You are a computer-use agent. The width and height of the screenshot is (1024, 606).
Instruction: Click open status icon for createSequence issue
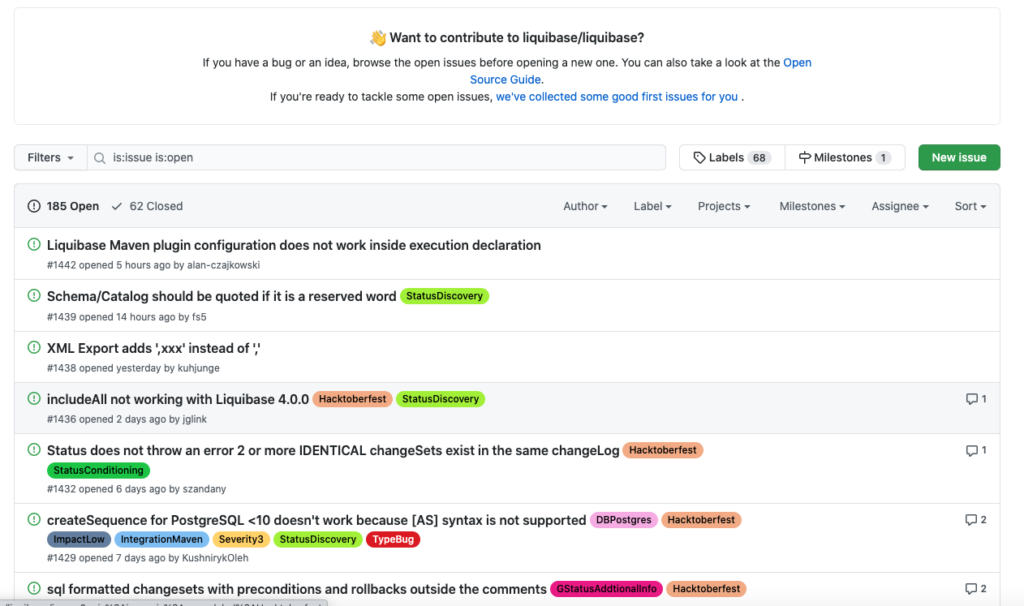tap(34, 520)
